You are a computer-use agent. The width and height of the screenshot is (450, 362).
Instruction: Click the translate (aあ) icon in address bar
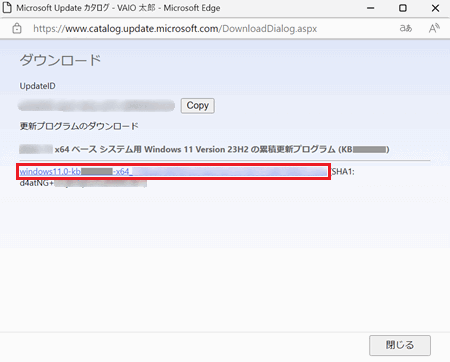click(406, 29)
